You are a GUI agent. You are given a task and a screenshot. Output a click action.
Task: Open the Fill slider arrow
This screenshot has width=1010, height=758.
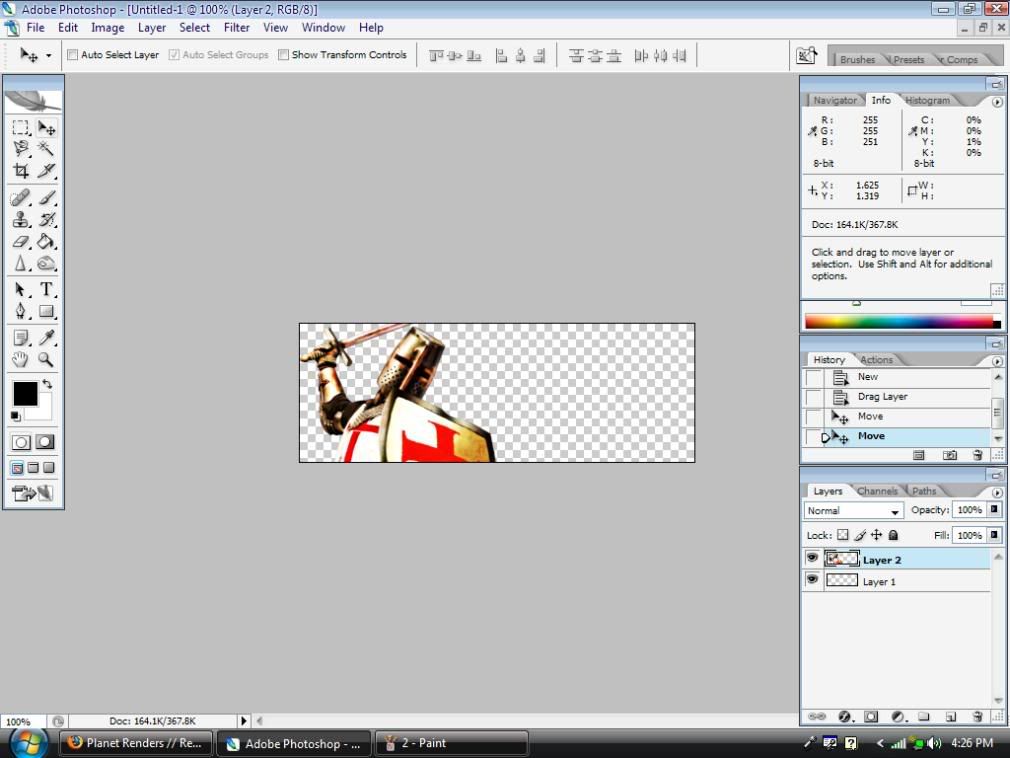(995, 535)
